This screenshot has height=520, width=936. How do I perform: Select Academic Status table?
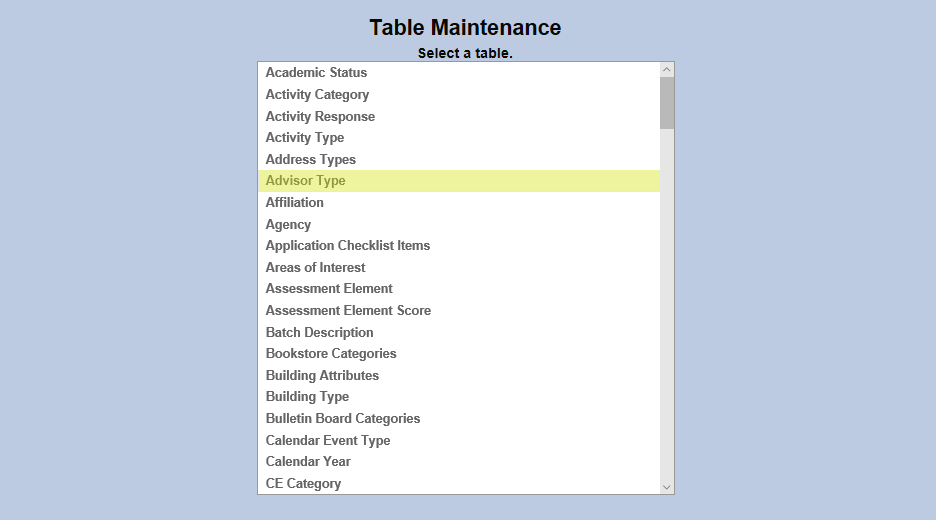[x=316, y=73]
